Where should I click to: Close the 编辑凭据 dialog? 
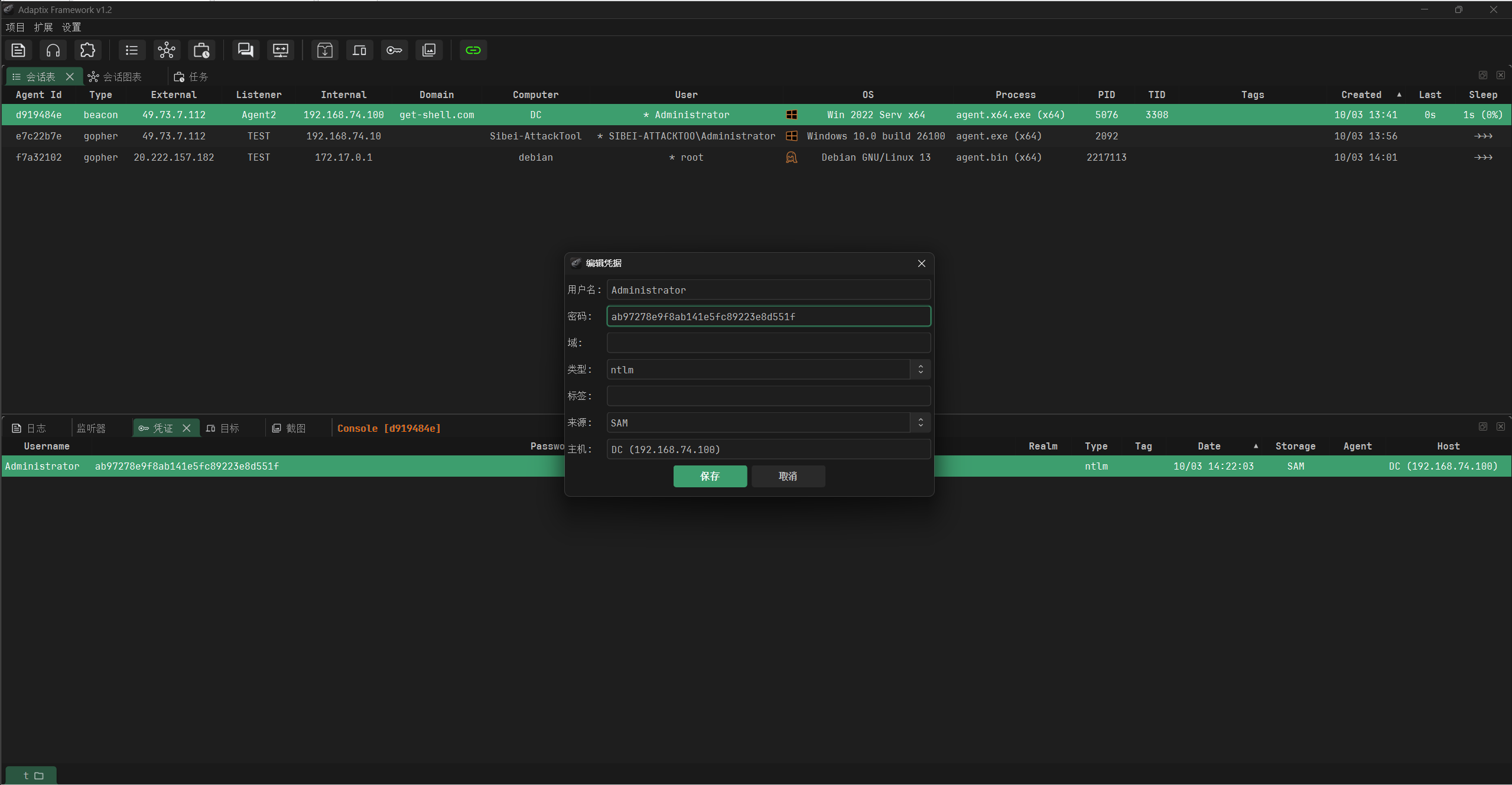coord(921,263)
